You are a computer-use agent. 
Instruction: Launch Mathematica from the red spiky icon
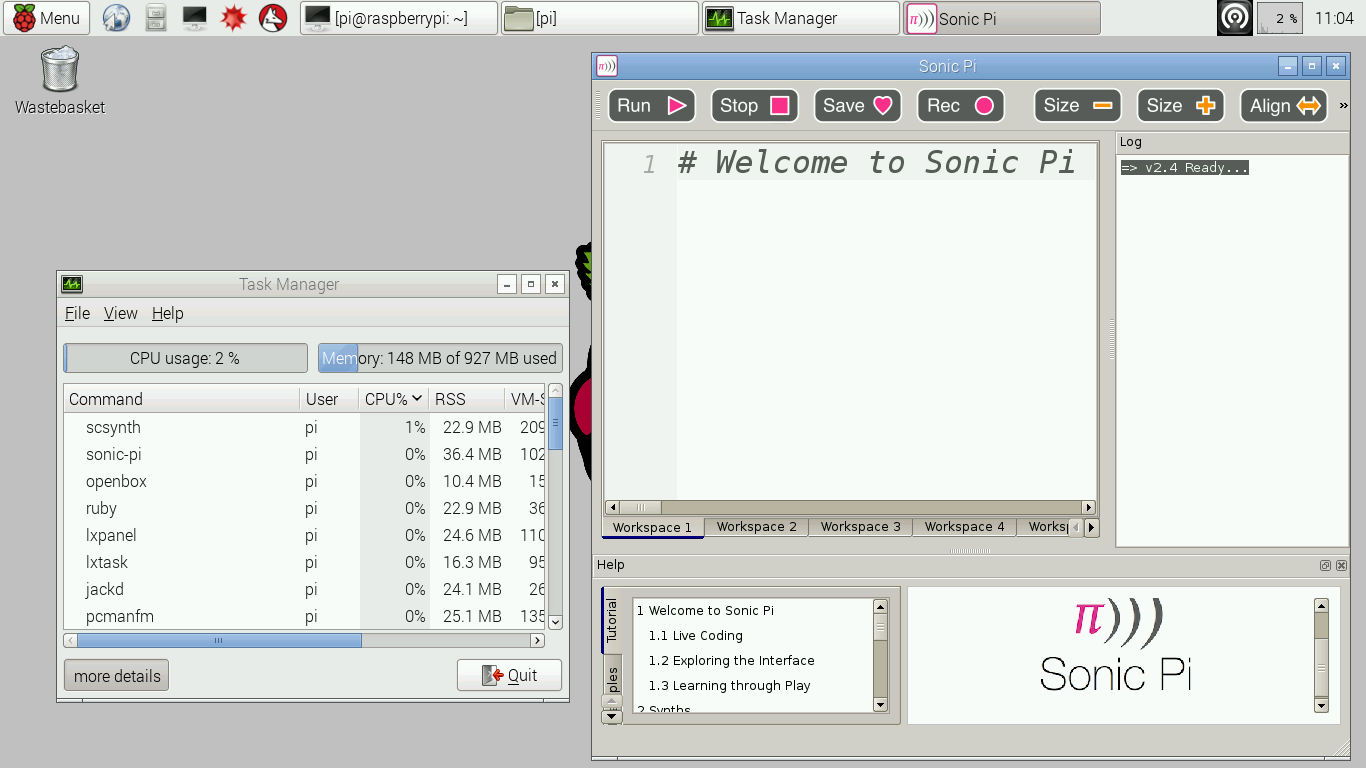[234, 18]
